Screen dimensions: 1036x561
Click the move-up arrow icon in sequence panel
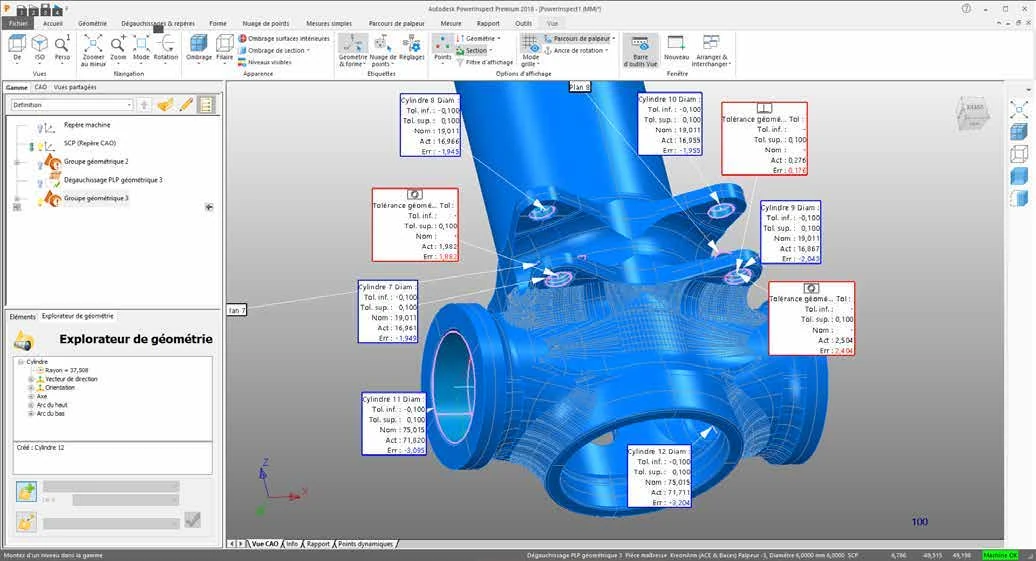(x=144, y=105)
